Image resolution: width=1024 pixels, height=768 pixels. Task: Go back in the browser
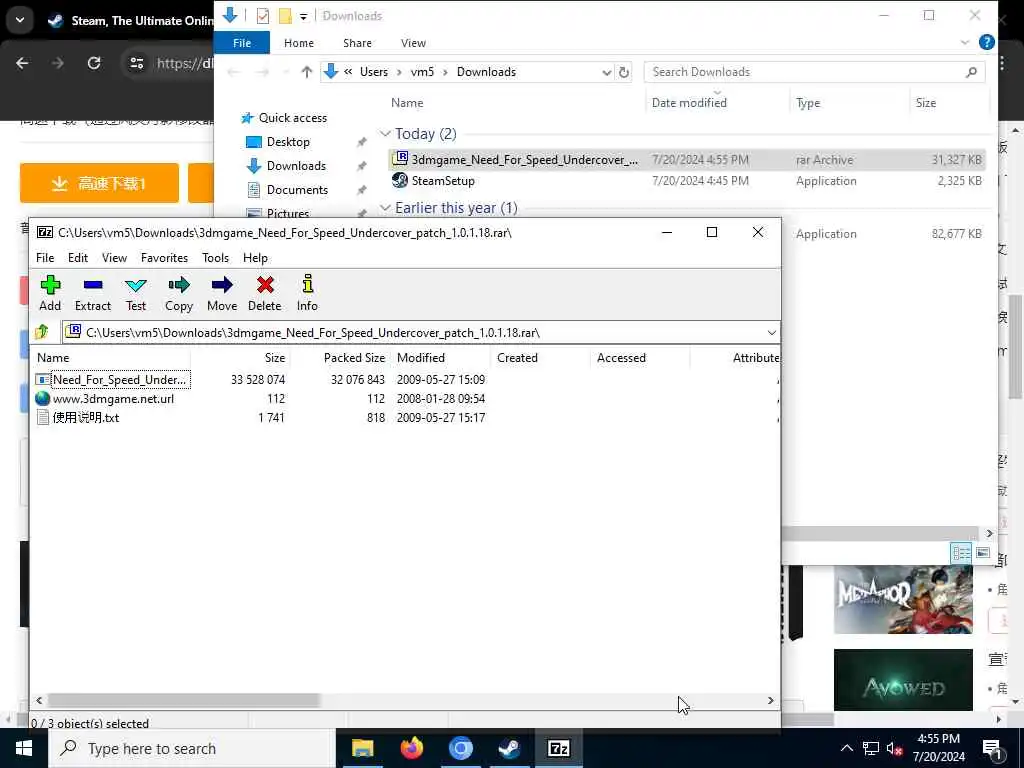22,63
